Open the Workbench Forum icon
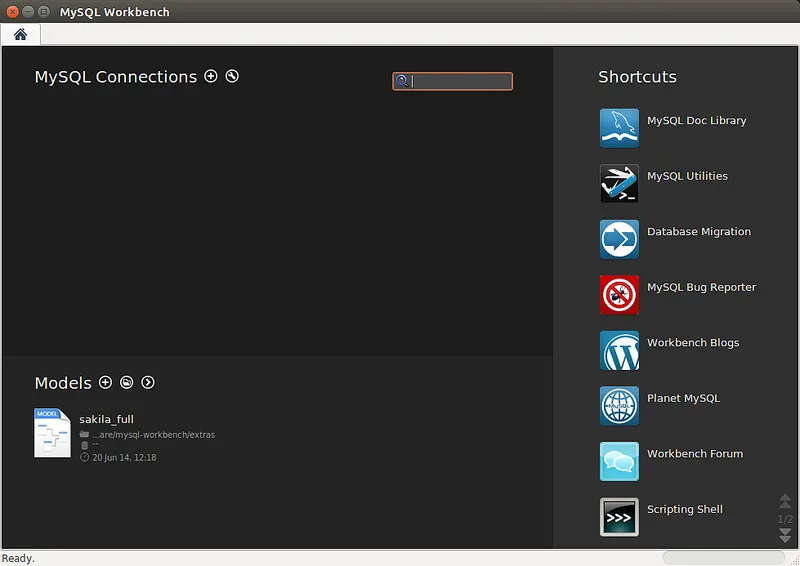 coord(619,462)
